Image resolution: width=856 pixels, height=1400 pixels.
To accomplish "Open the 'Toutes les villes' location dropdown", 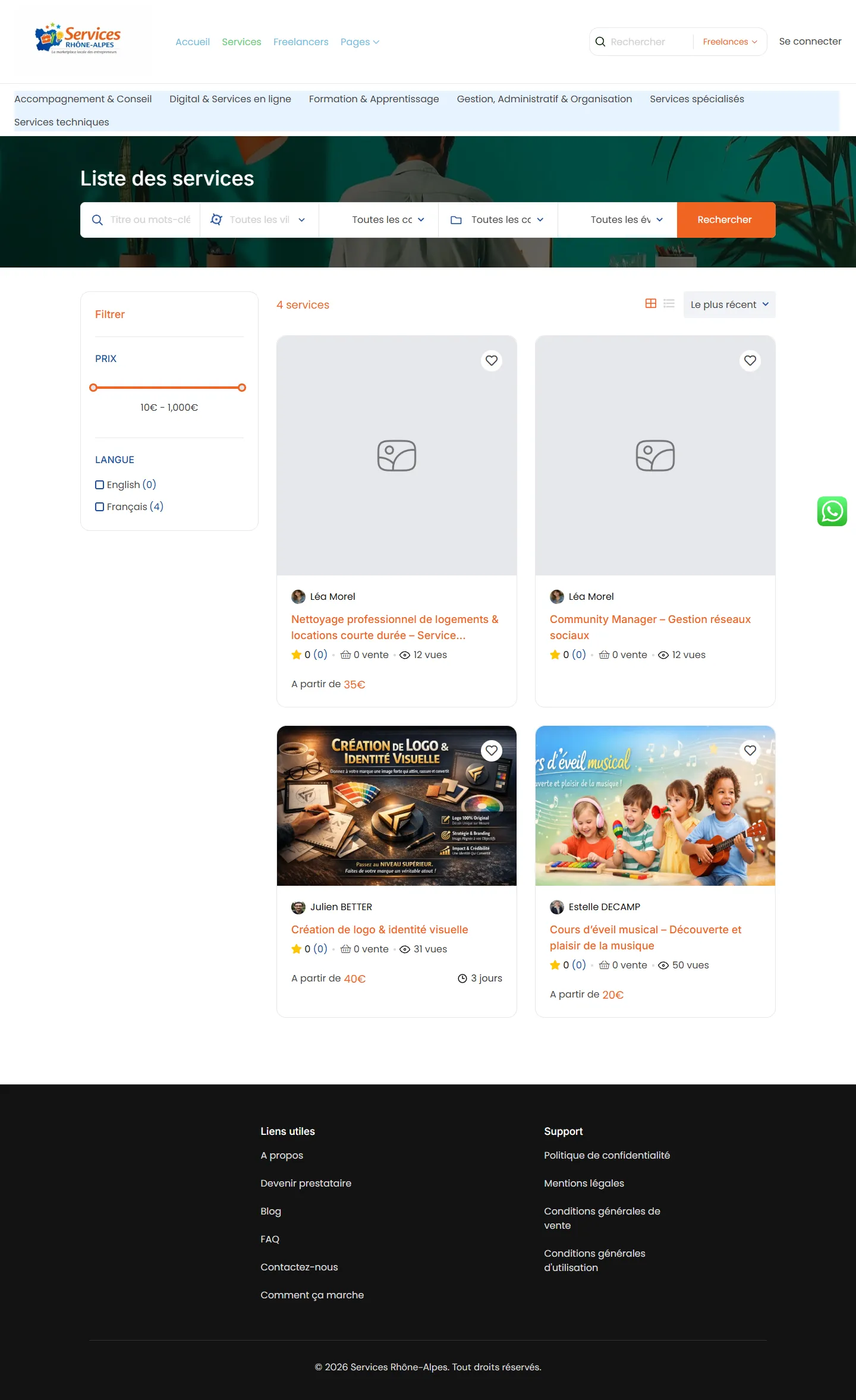I will tap(259, 220).
